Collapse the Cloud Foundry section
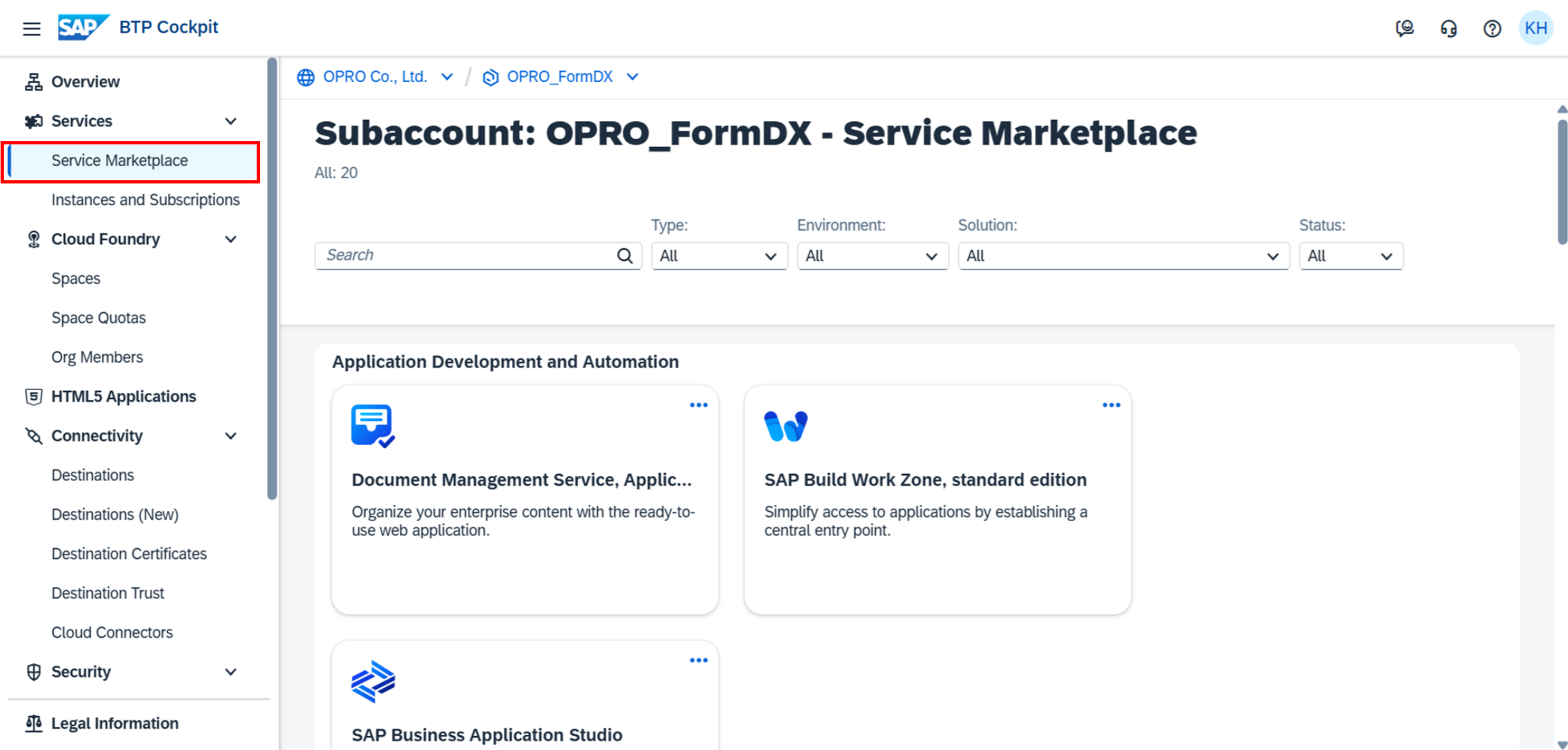This screenshot has width=1568, height=750. pyautogui.click(x=231, y=239)
